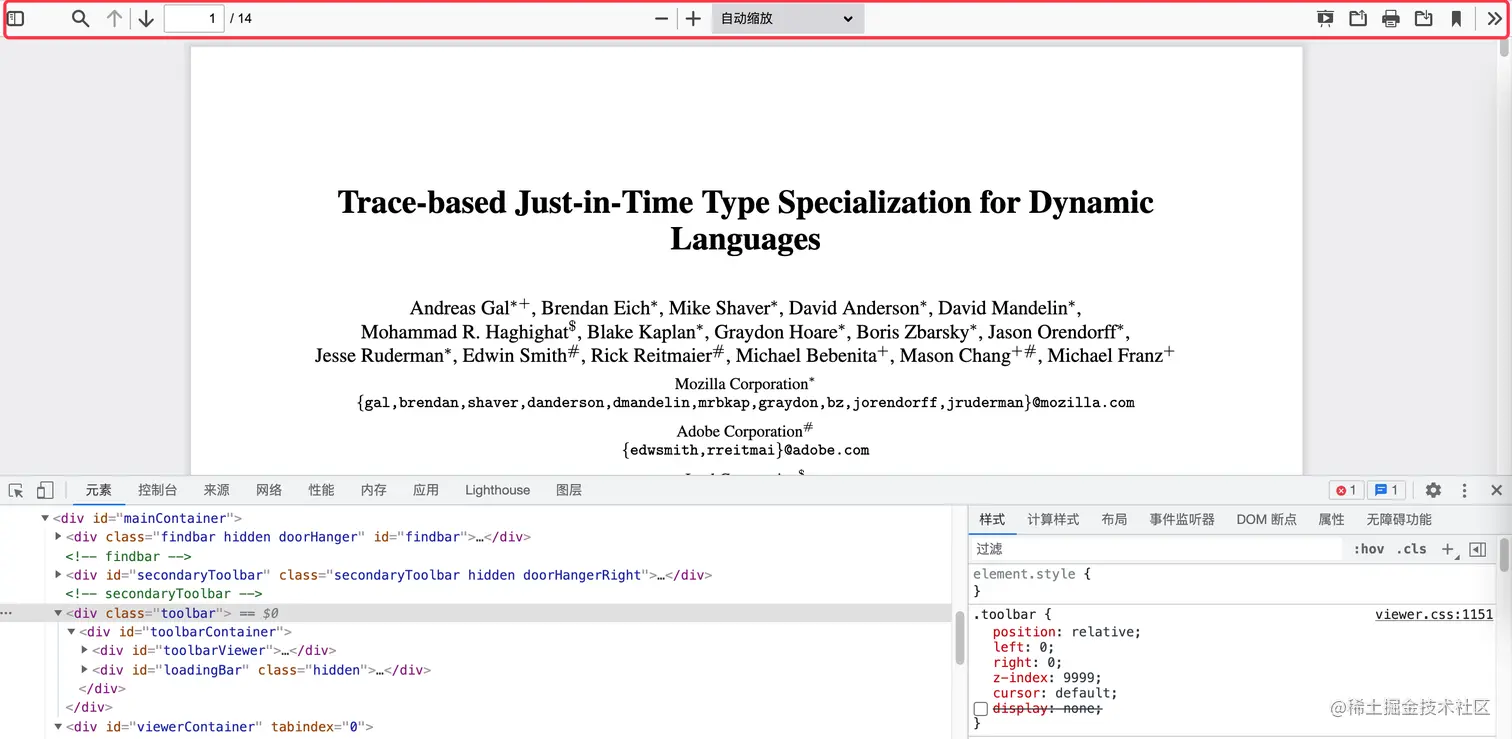Collapse the toolbarContainer div node
The width and height of the screenshot is (1512, 739).
click(71, 632)
